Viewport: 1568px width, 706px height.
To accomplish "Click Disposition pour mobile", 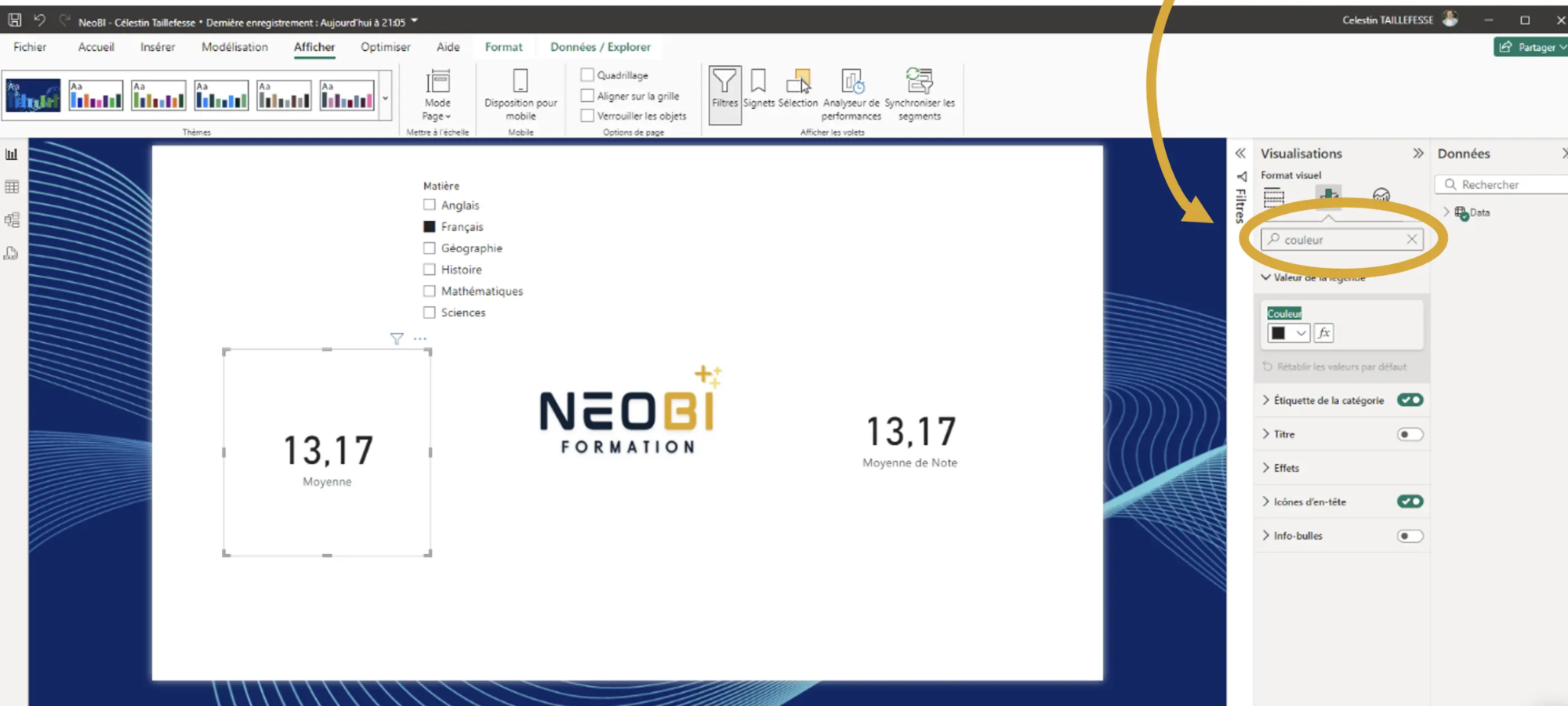I will pos(521,94).
